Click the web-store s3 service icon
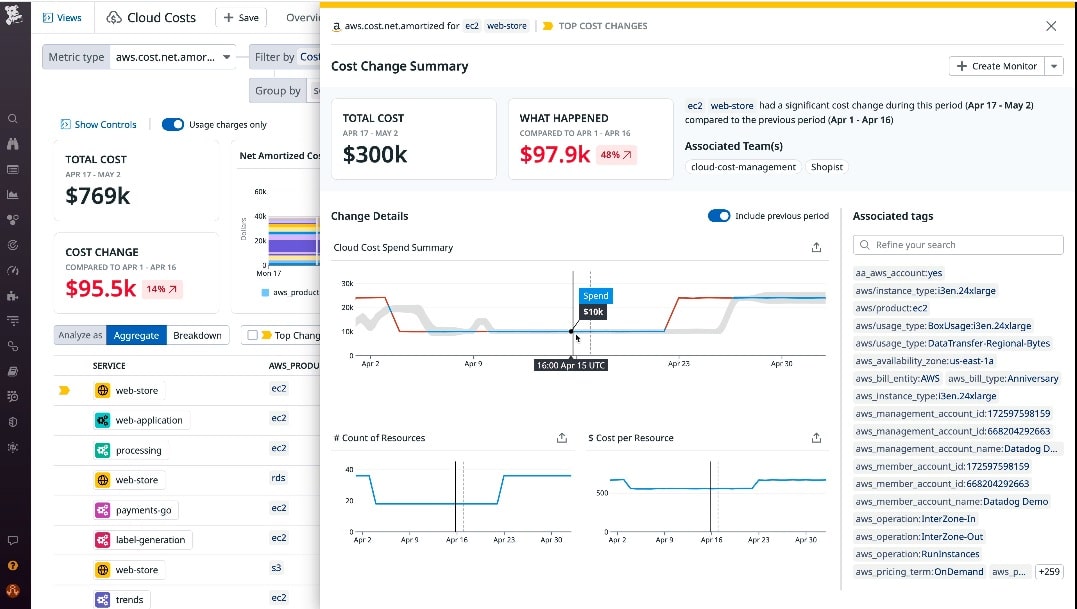 (102, 570)
